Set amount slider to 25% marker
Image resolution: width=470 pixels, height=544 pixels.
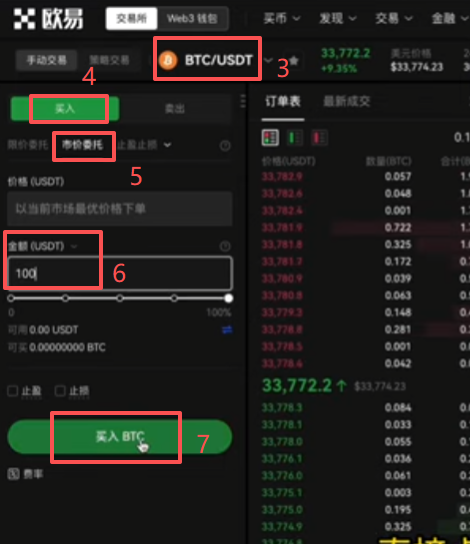65,298
